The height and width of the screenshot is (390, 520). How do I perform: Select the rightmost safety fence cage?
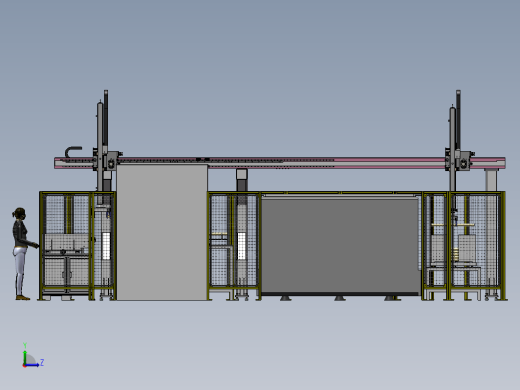click(x=464, y=246)
